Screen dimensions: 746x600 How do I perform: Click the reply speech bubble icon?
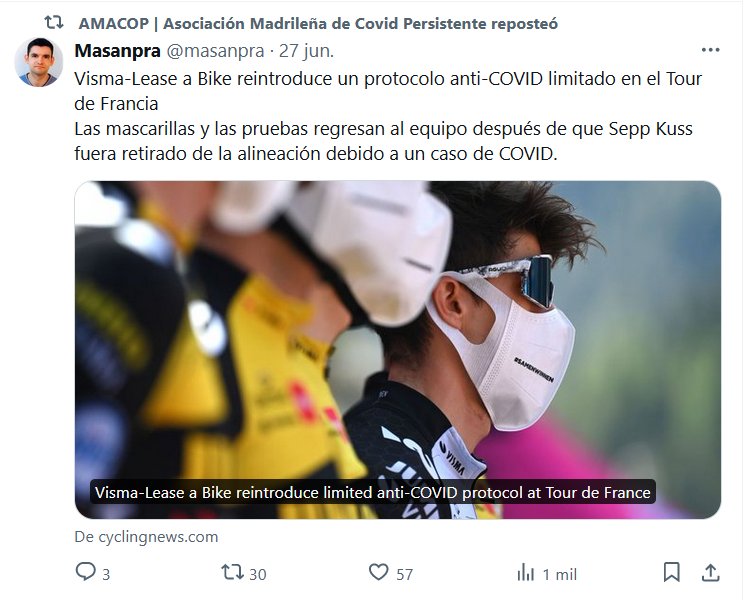(x=86, y=571)
